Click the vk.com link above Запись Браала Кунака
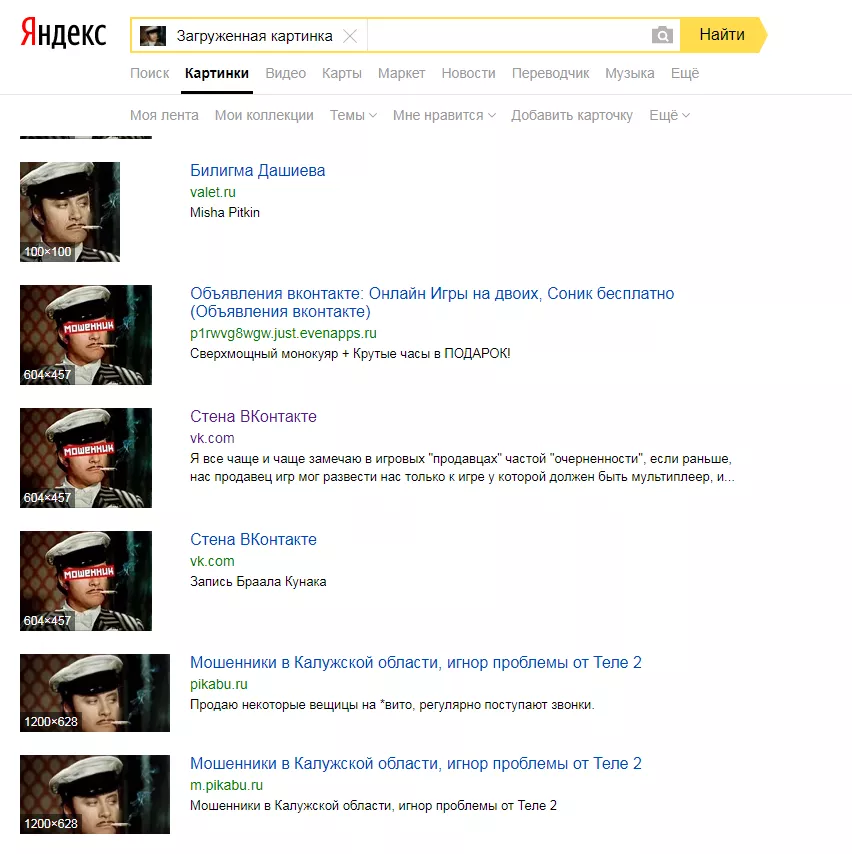 (212, 562)
